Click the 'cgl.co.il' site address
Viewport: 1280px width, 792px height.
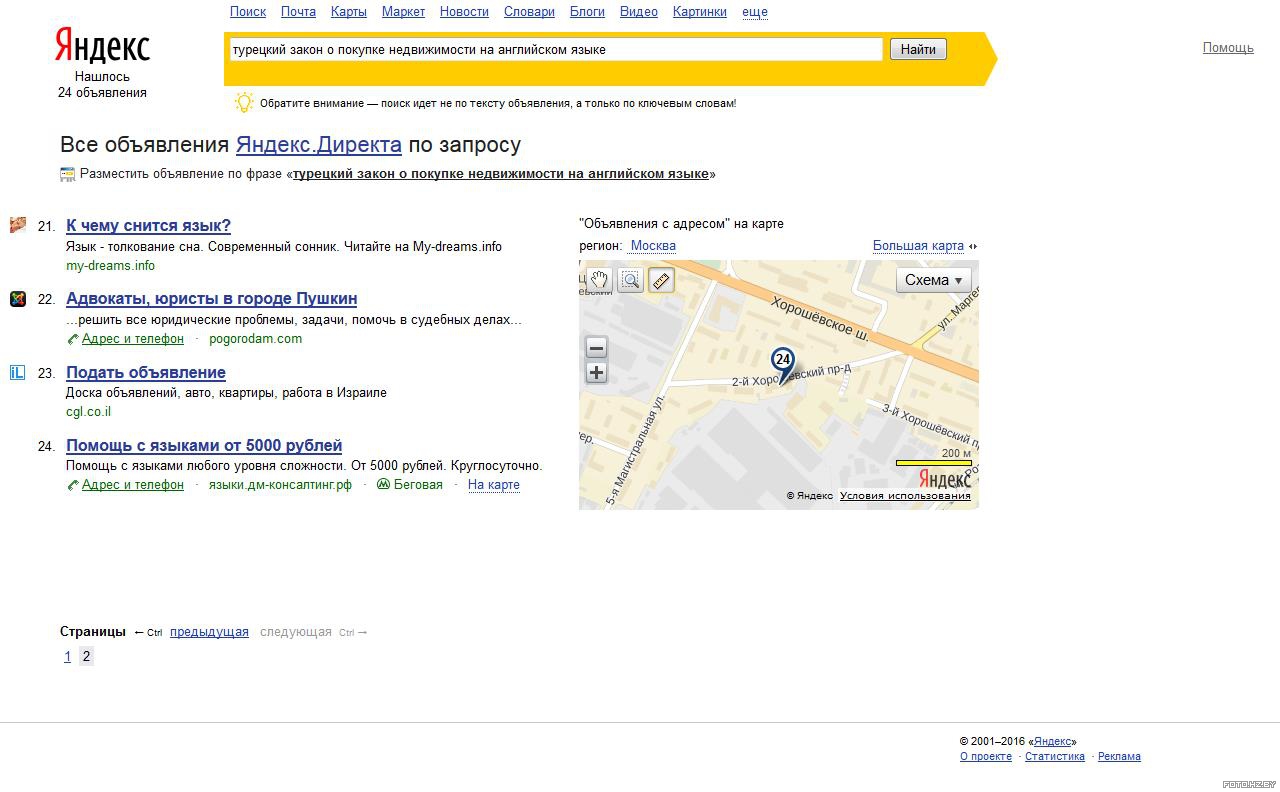[88, 412]
